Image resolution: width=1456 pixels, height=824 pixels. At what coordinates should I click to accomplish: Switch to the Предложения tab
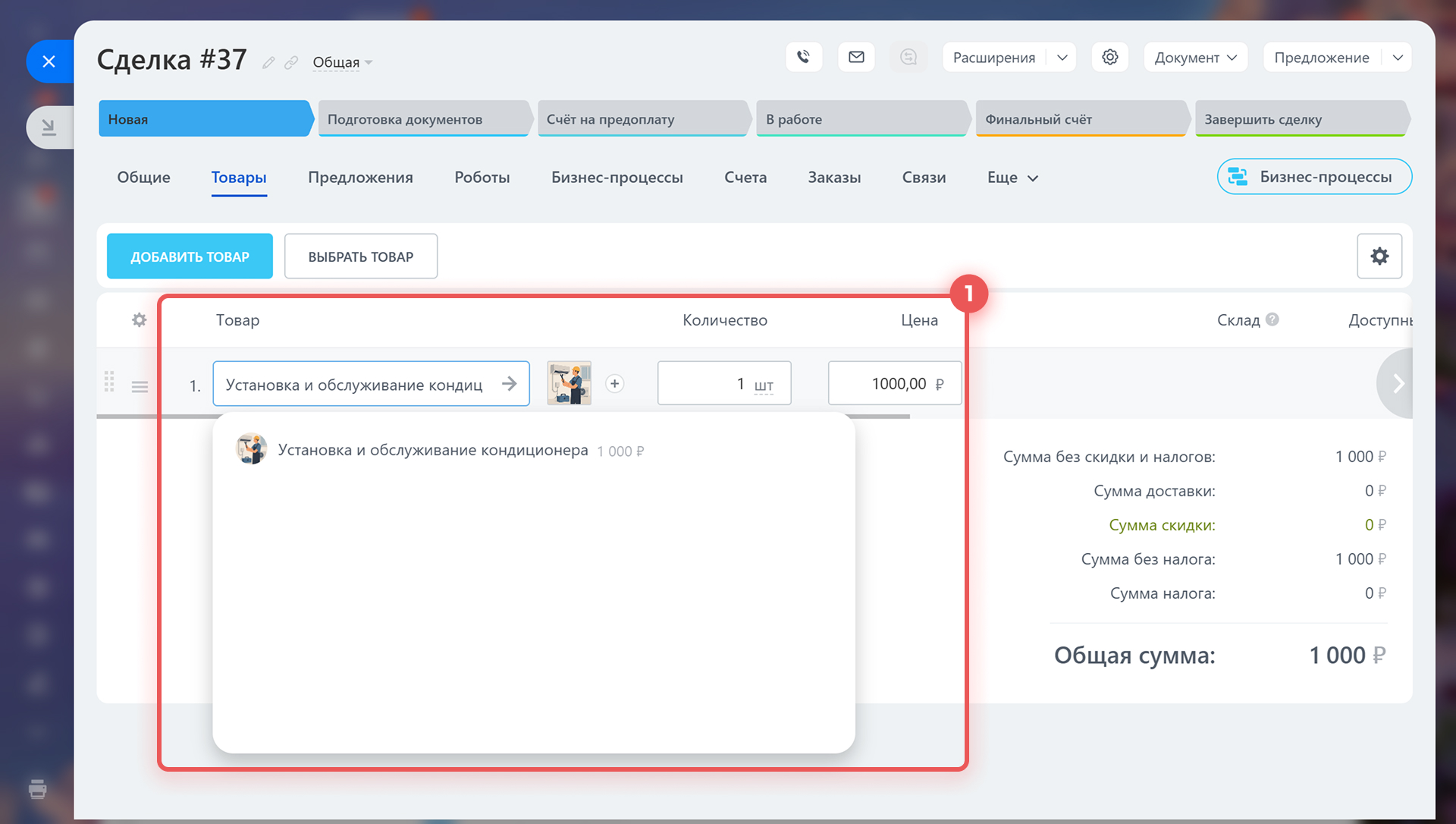pos(360,178)
